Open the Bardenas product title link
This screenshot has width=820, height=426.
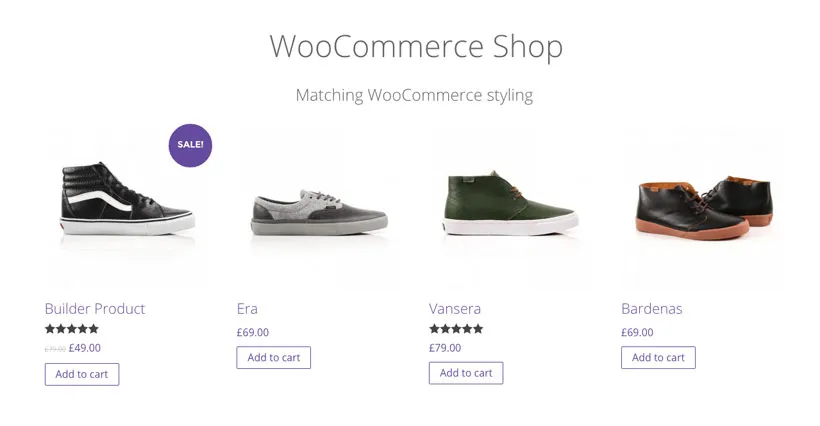[651, 308]
